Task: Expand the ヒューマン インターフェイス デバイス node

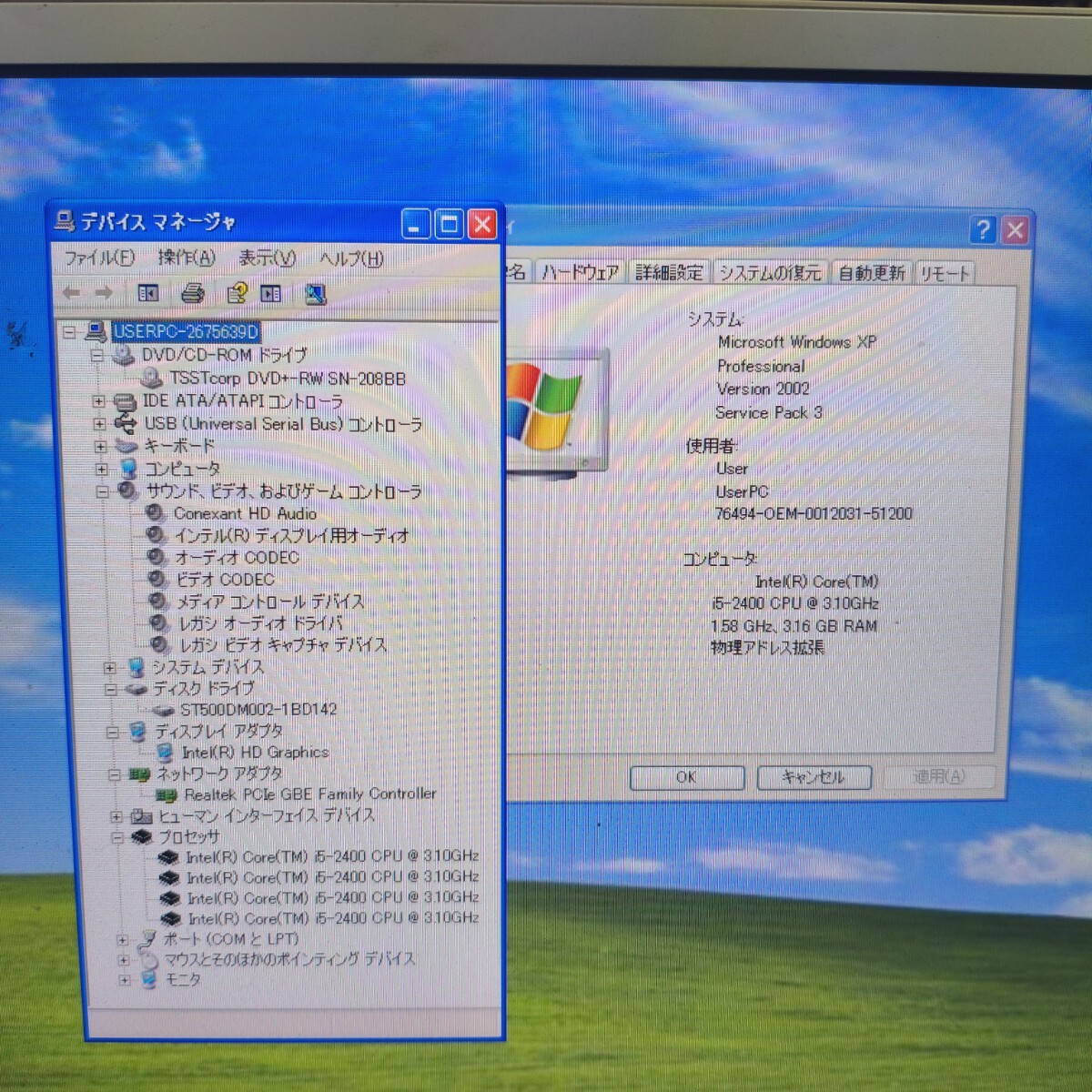Action: (116, 816)
